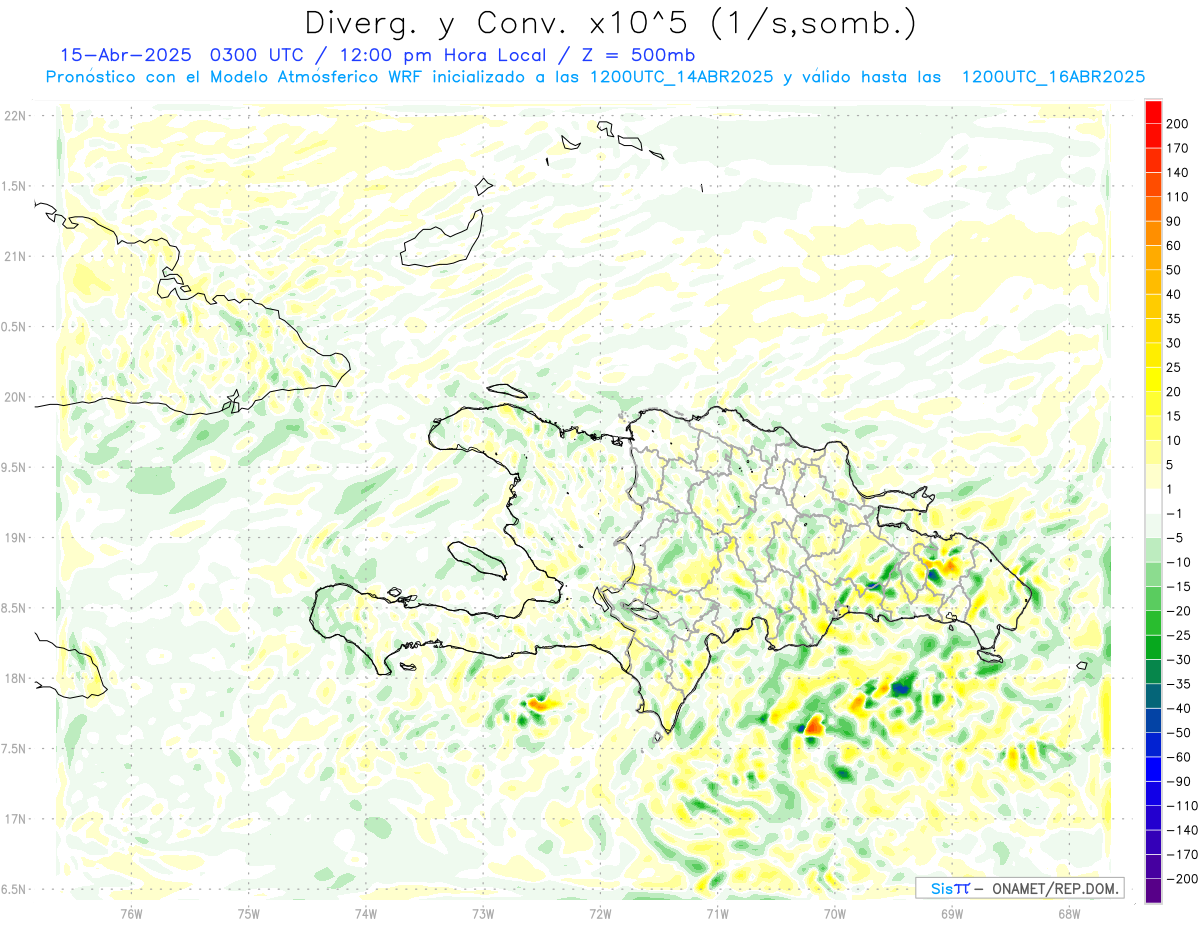Select the "18N" latitude label
The image size is (1200, 927).
click(x=14, y=678)
